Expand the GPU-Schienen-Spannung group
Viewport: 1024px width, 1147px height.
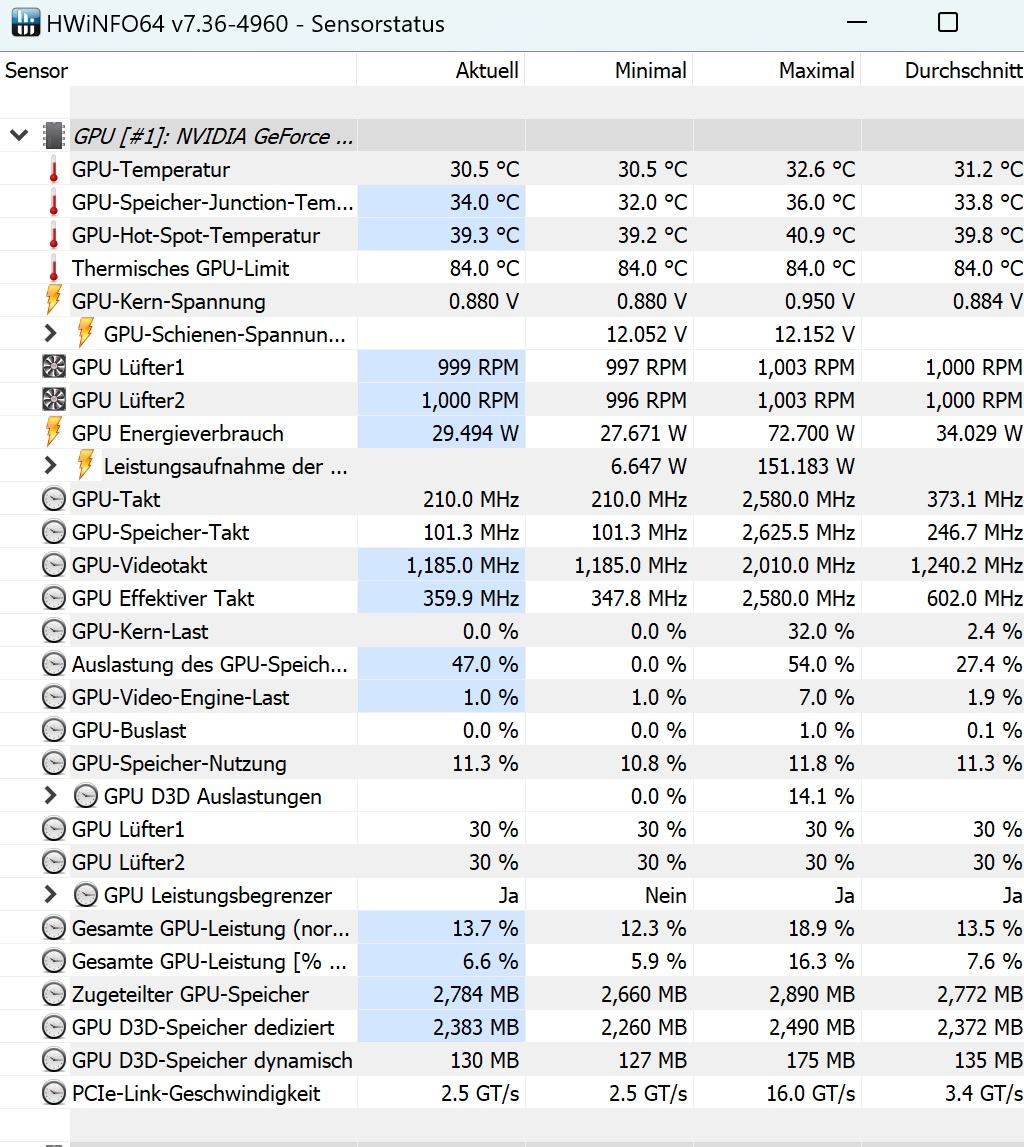50,334
